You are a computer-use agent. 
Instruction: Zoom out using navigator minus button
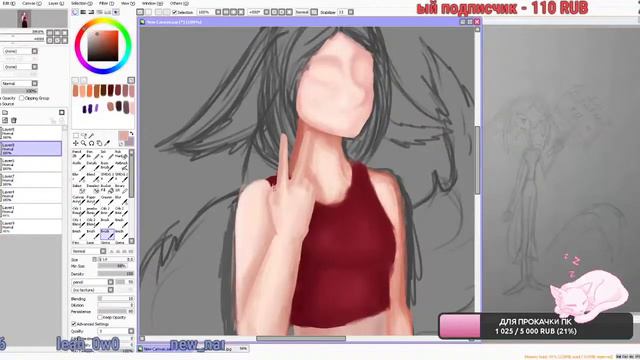[50, 33]
